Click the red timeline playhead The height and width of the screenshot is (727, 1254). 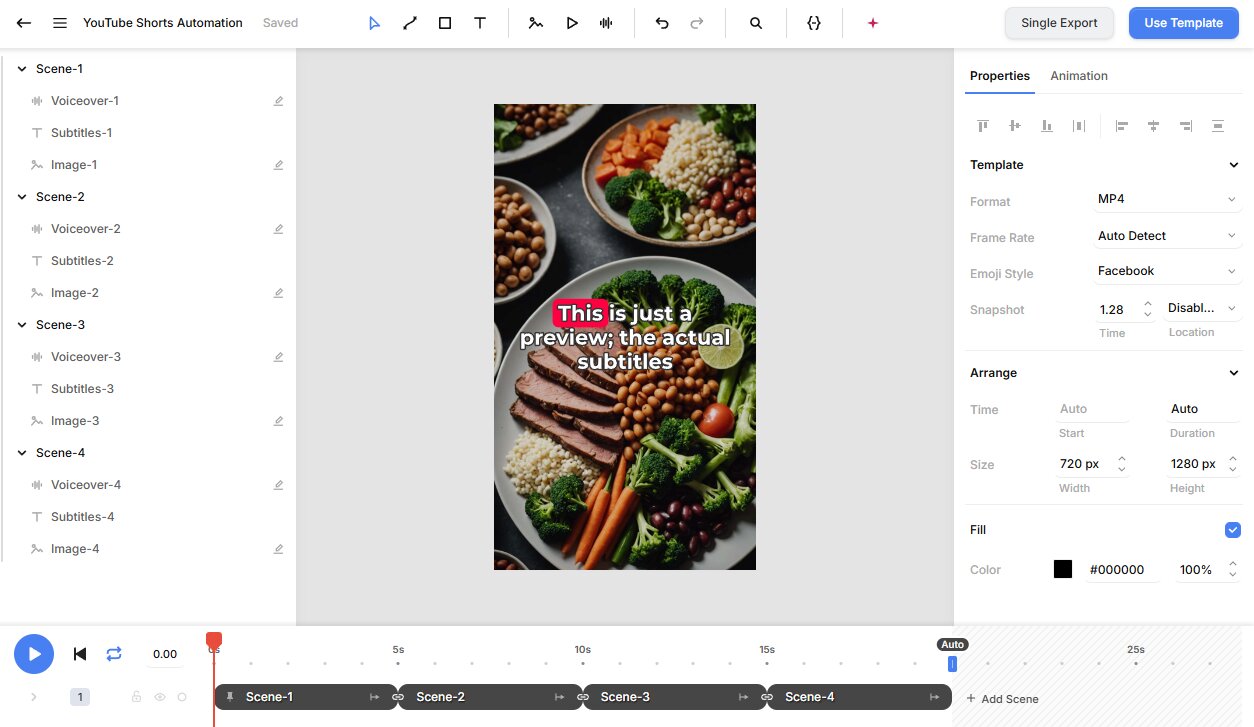click(x=214, y=640)
